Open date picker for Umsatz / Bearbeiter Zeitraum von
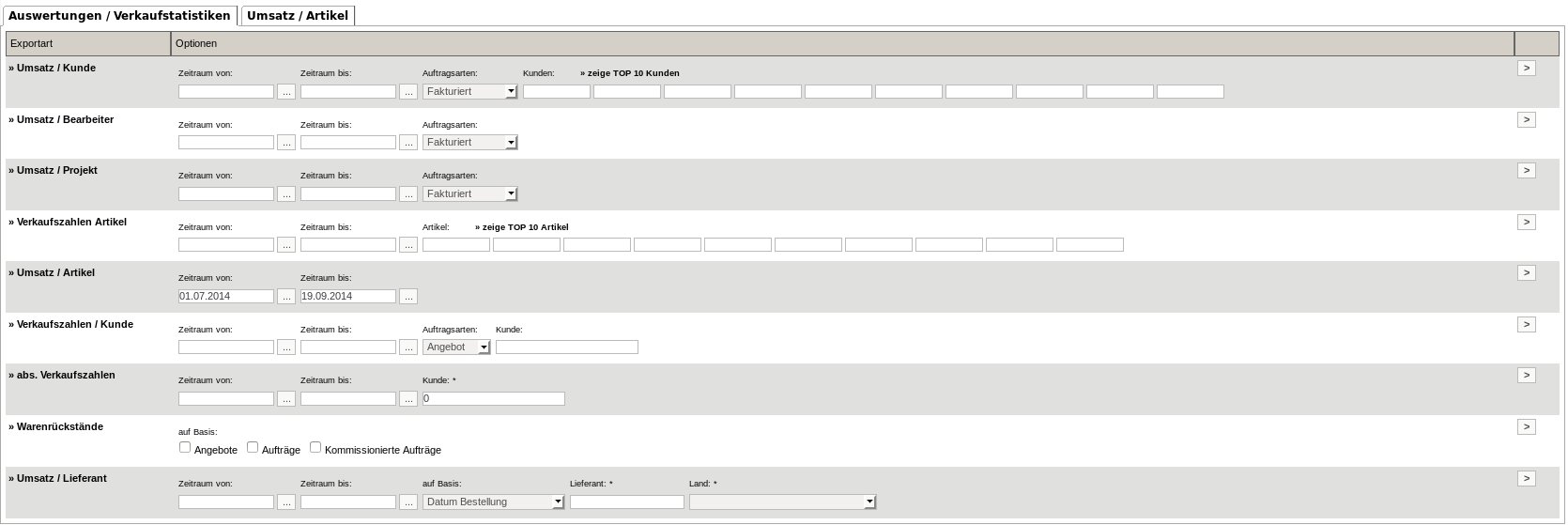Screen dimensions: 1568x525 point(286,143)
